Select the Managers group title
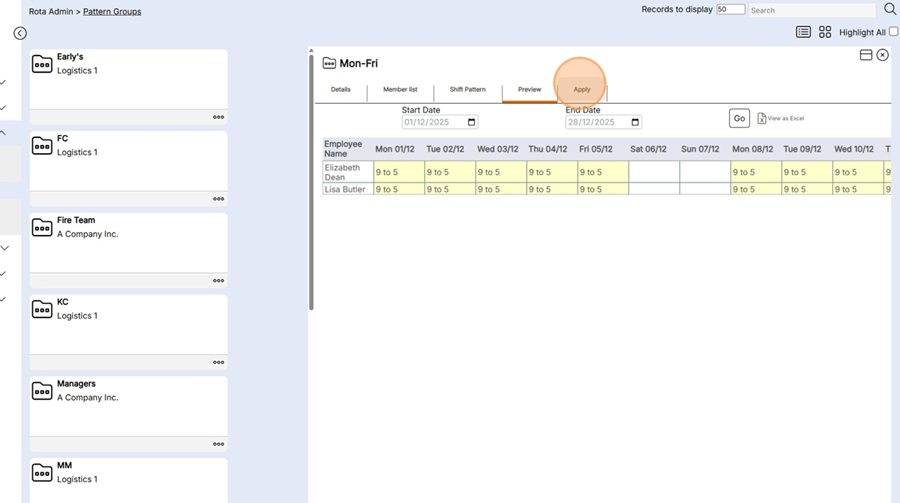Screen dimensions: 900x503 point(76,384)
